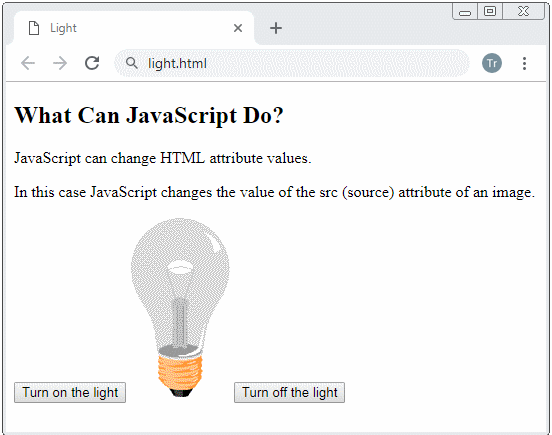552x435 pixels.
Task: Click the src attribute explanation paragraph
Action: (x=275, y=192)
